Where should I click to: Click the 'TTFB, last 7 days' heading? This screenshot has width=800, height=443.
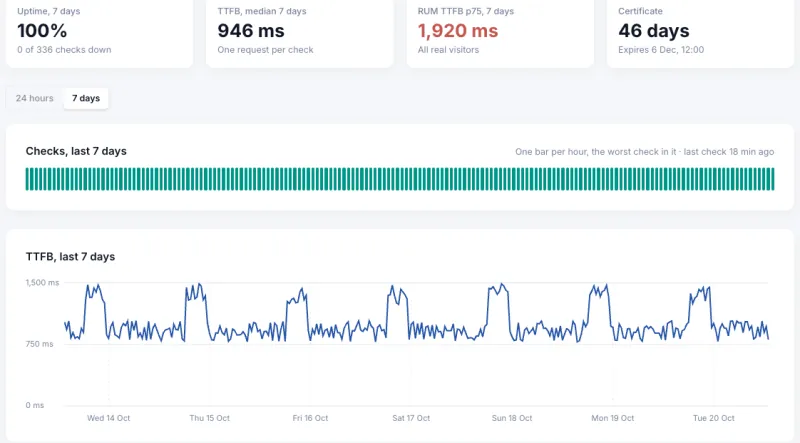click(x=70, y=257)
